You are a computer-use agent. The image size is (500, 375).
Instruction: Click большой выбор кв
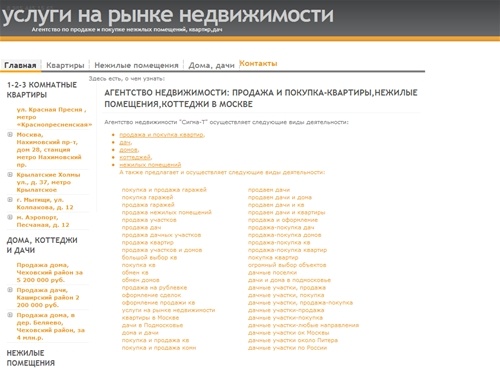pos(149,258)
